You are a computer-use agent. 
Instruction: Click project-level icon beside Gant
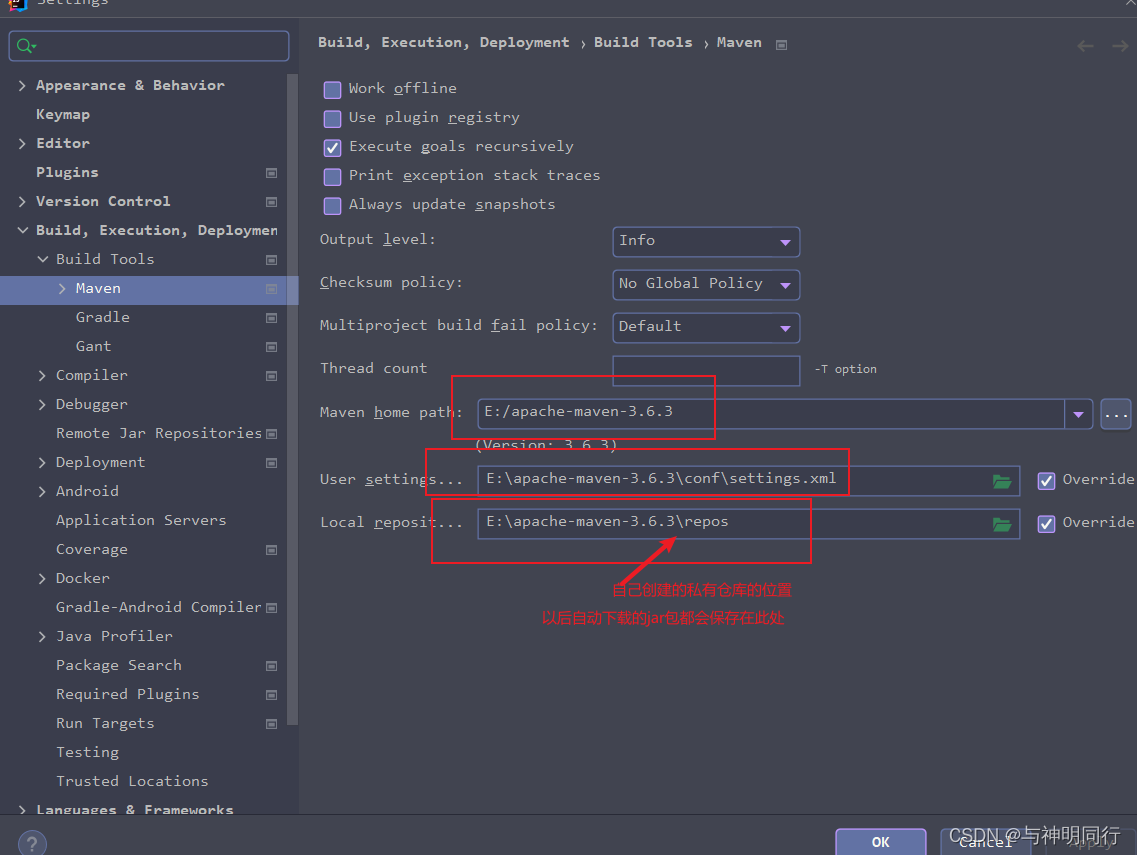[271, 347]
